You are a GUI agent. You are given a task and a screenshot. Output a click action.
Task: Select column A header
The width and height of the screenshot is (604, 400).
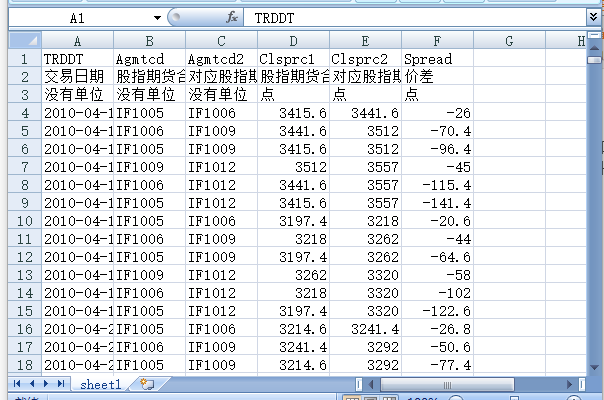(x=77, y=40)
